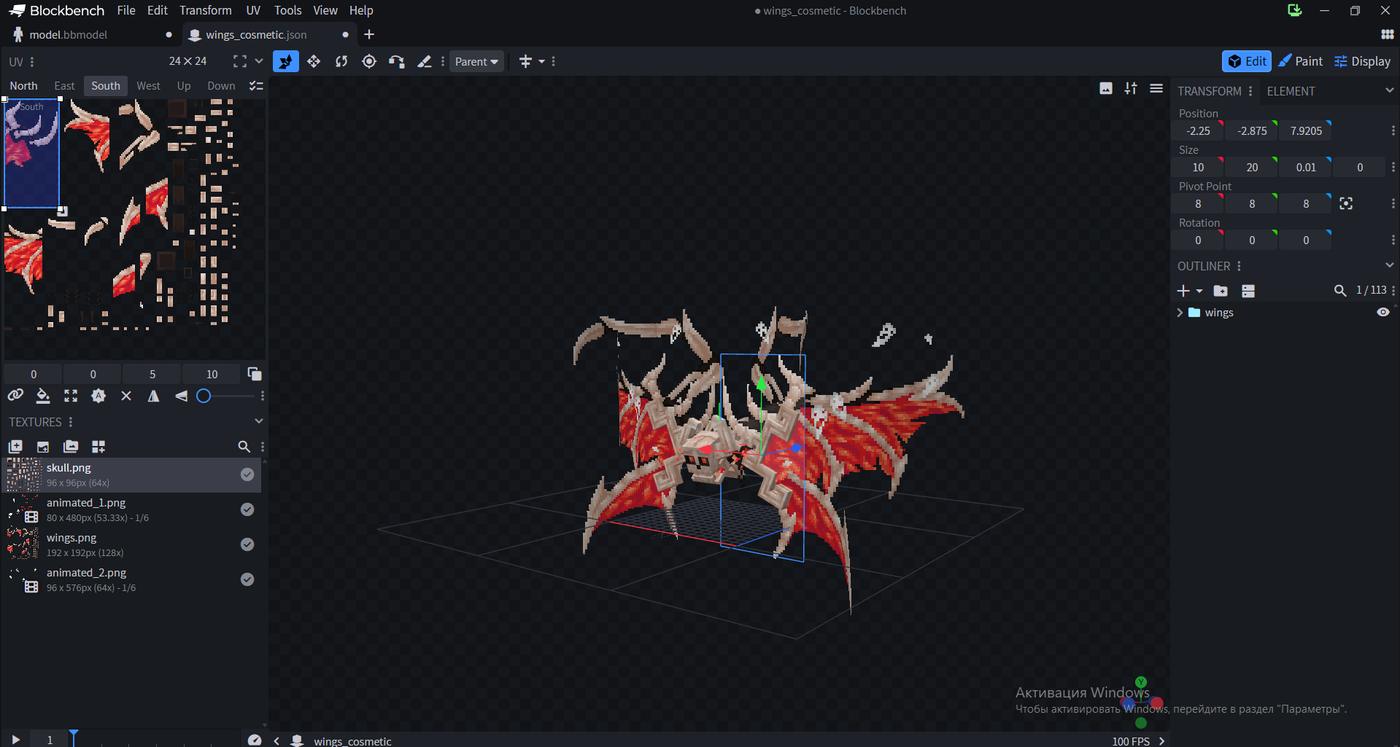Clear UV face with X icon

coord(126,396)
